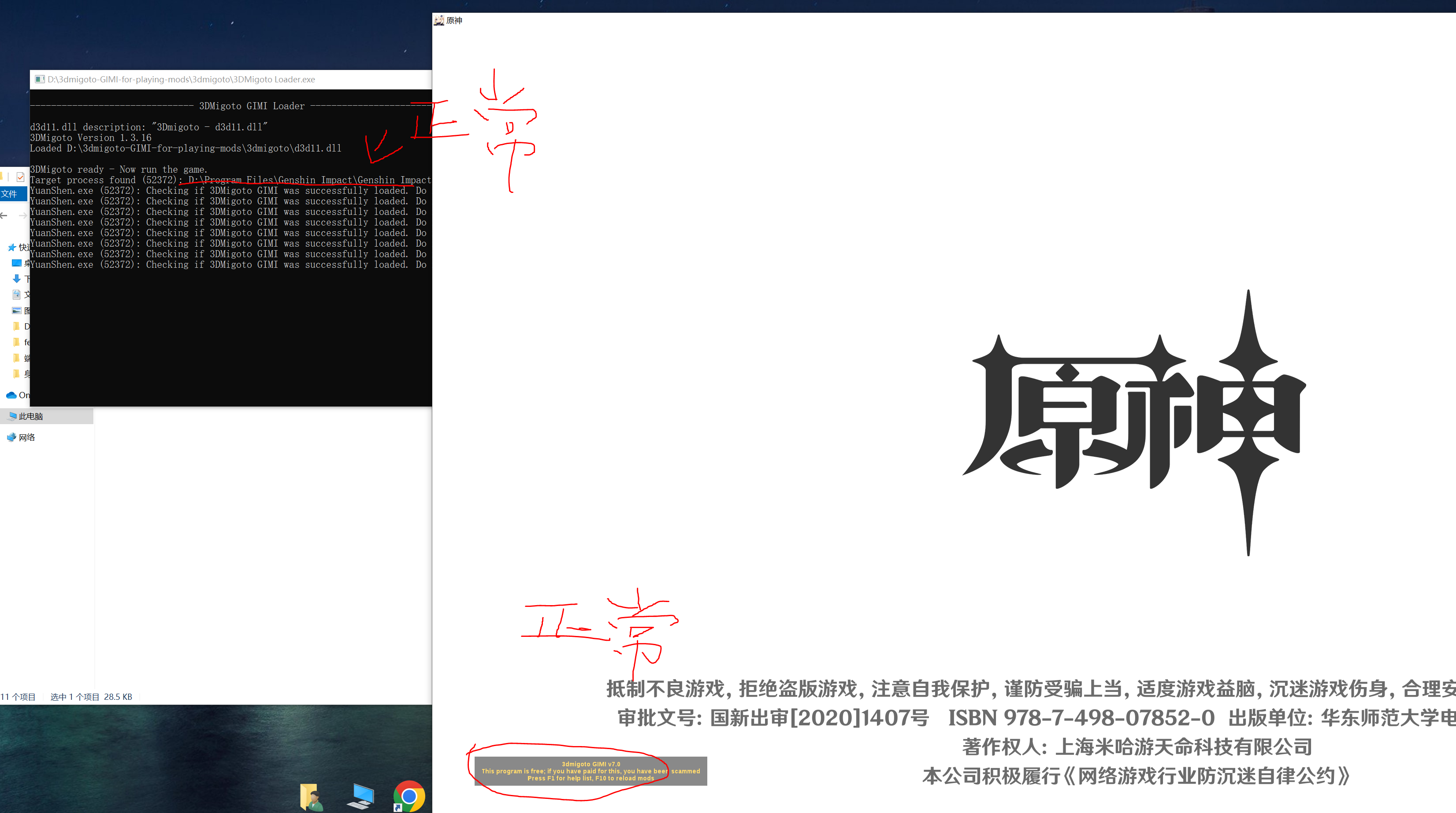Open the This PC desktop icon
Viewport: 1456px width, 813px height.
point(360,797)
